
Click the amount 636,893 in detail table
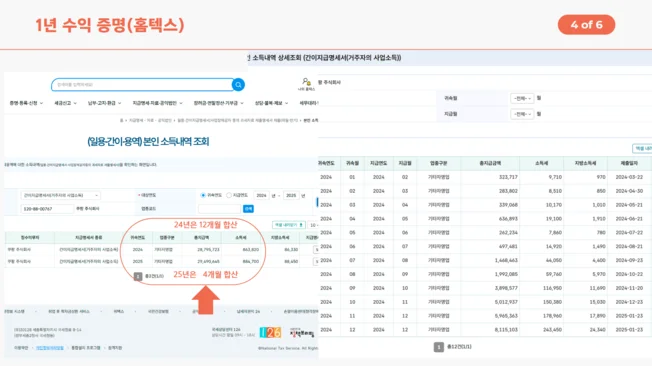[x=508, y=219]
